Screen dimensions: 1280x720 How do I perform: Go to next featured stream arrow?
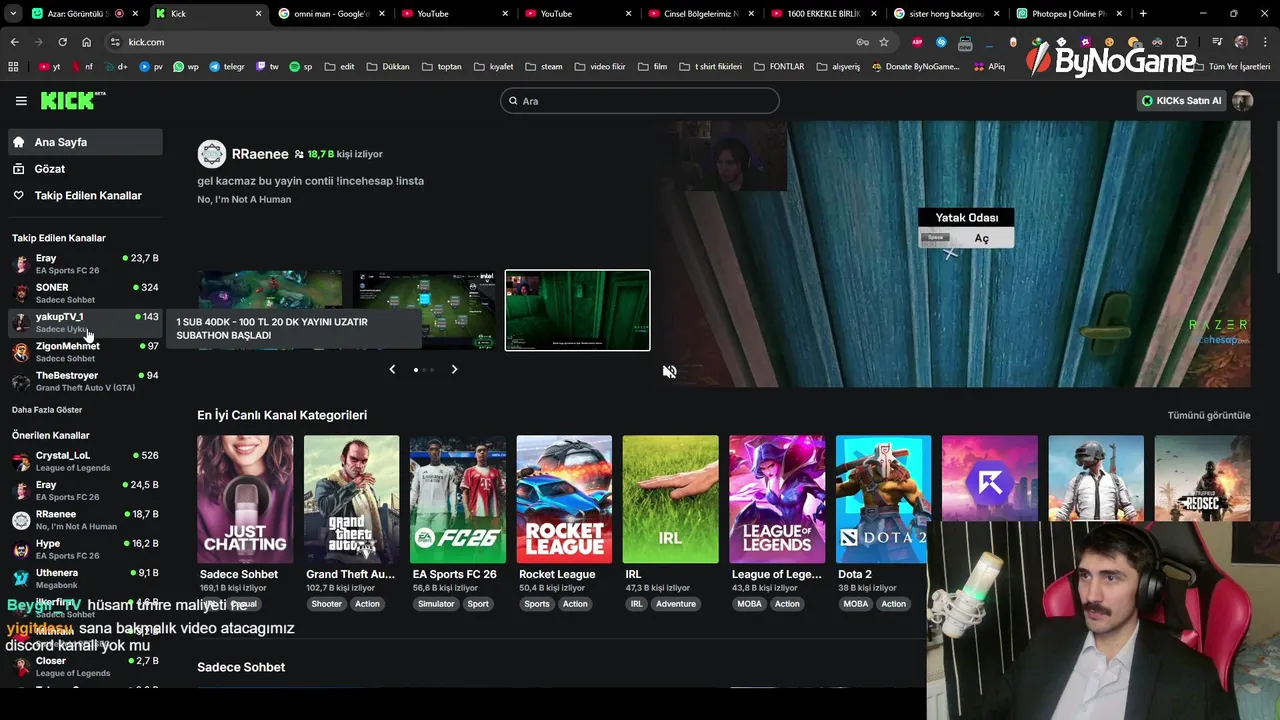pyautogui.click(x=454, y=369)
